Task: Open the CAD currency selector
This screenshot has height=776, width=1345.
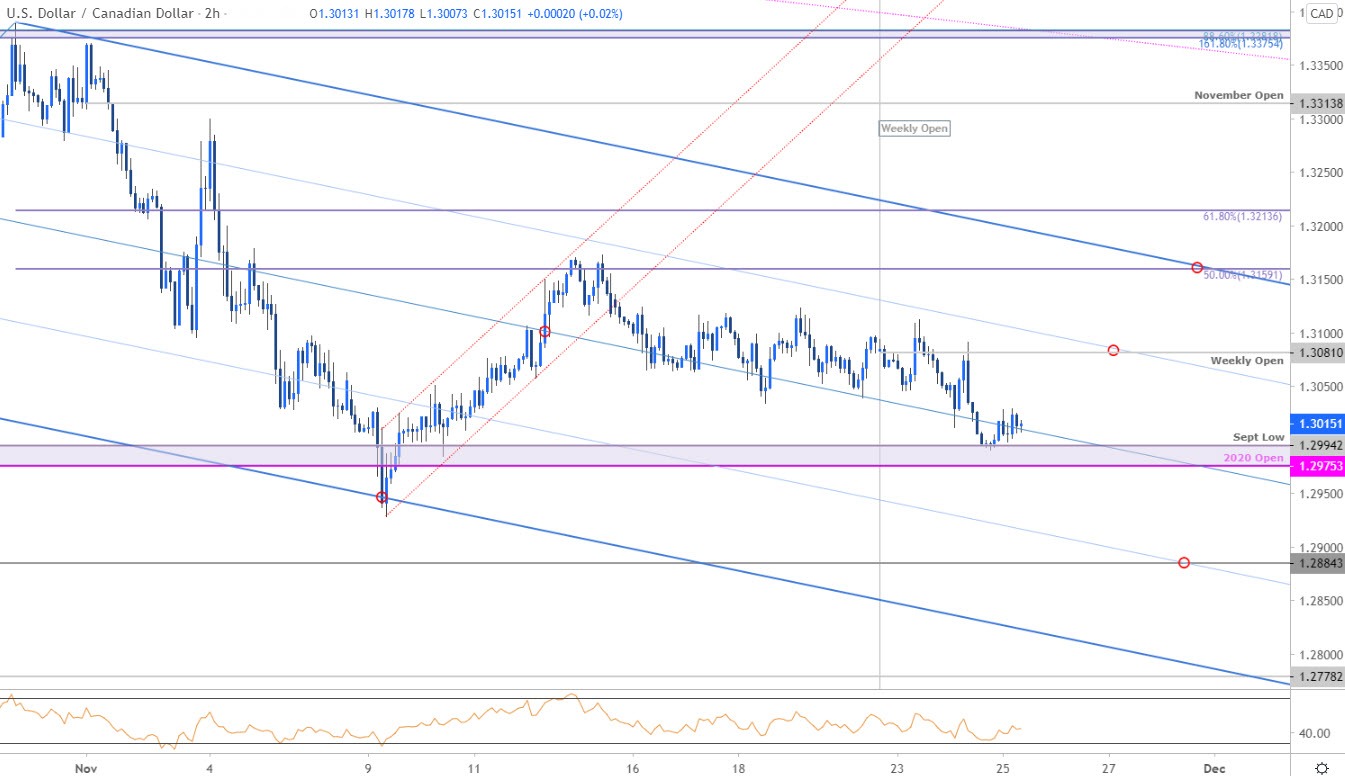Action: point(1321,13)
